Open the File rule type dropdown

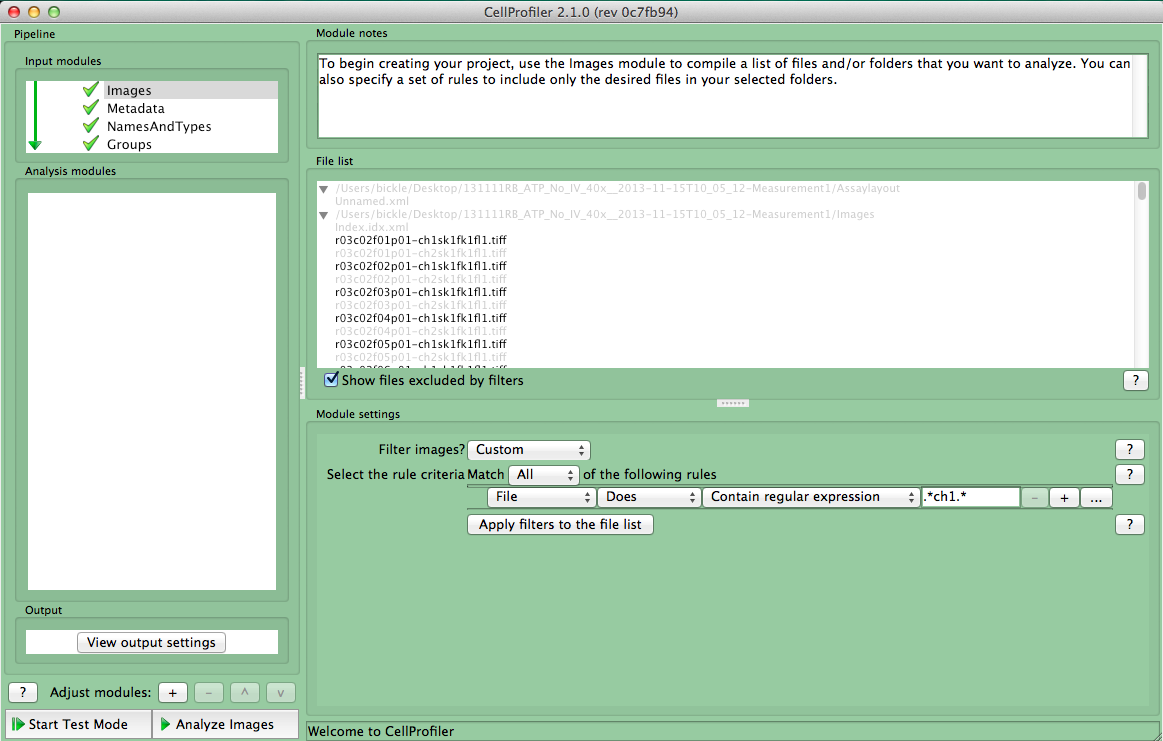click(x=541, y=497)
